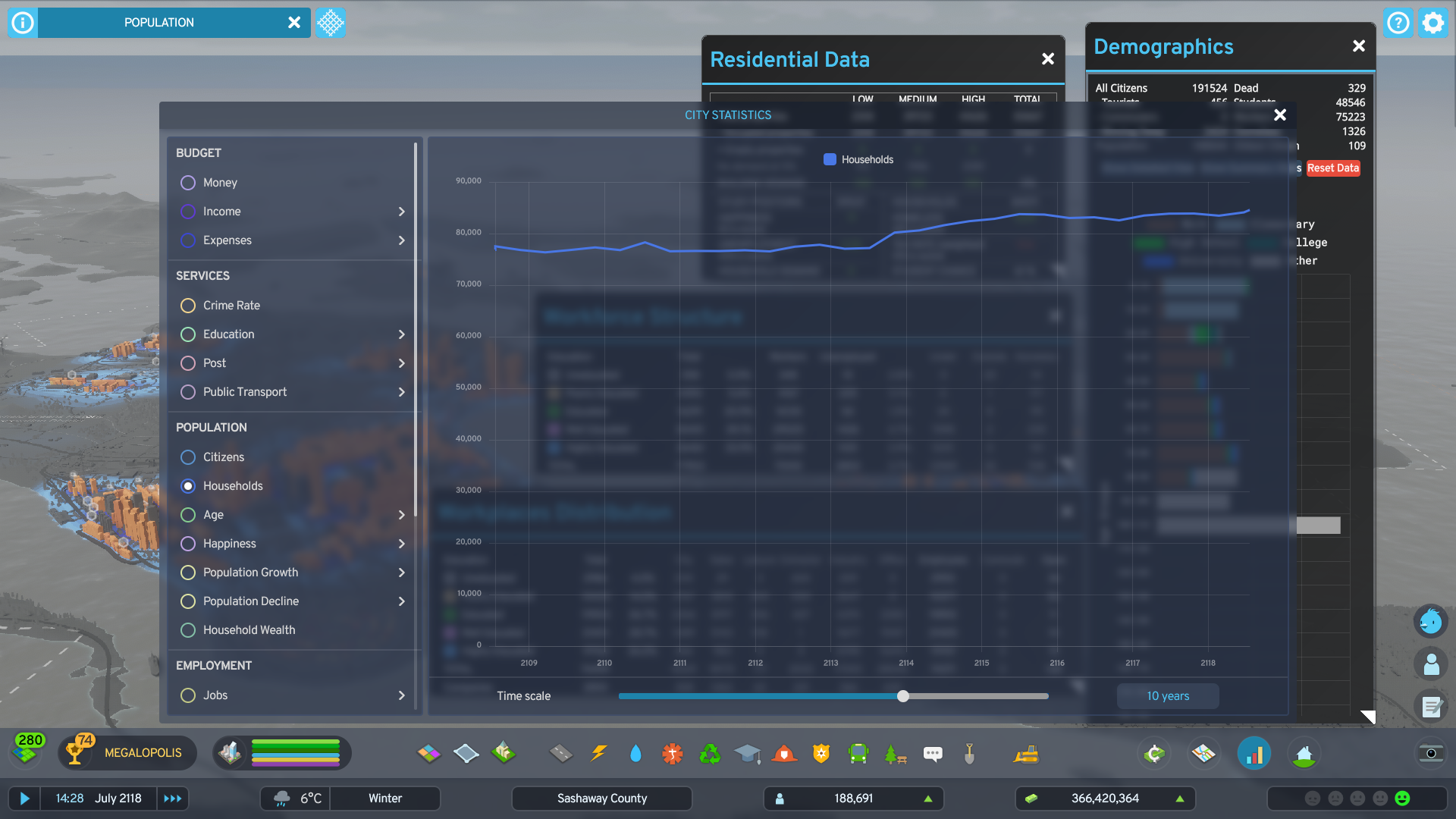Click the 10 years time scale button

click(x=1168, y=695)
